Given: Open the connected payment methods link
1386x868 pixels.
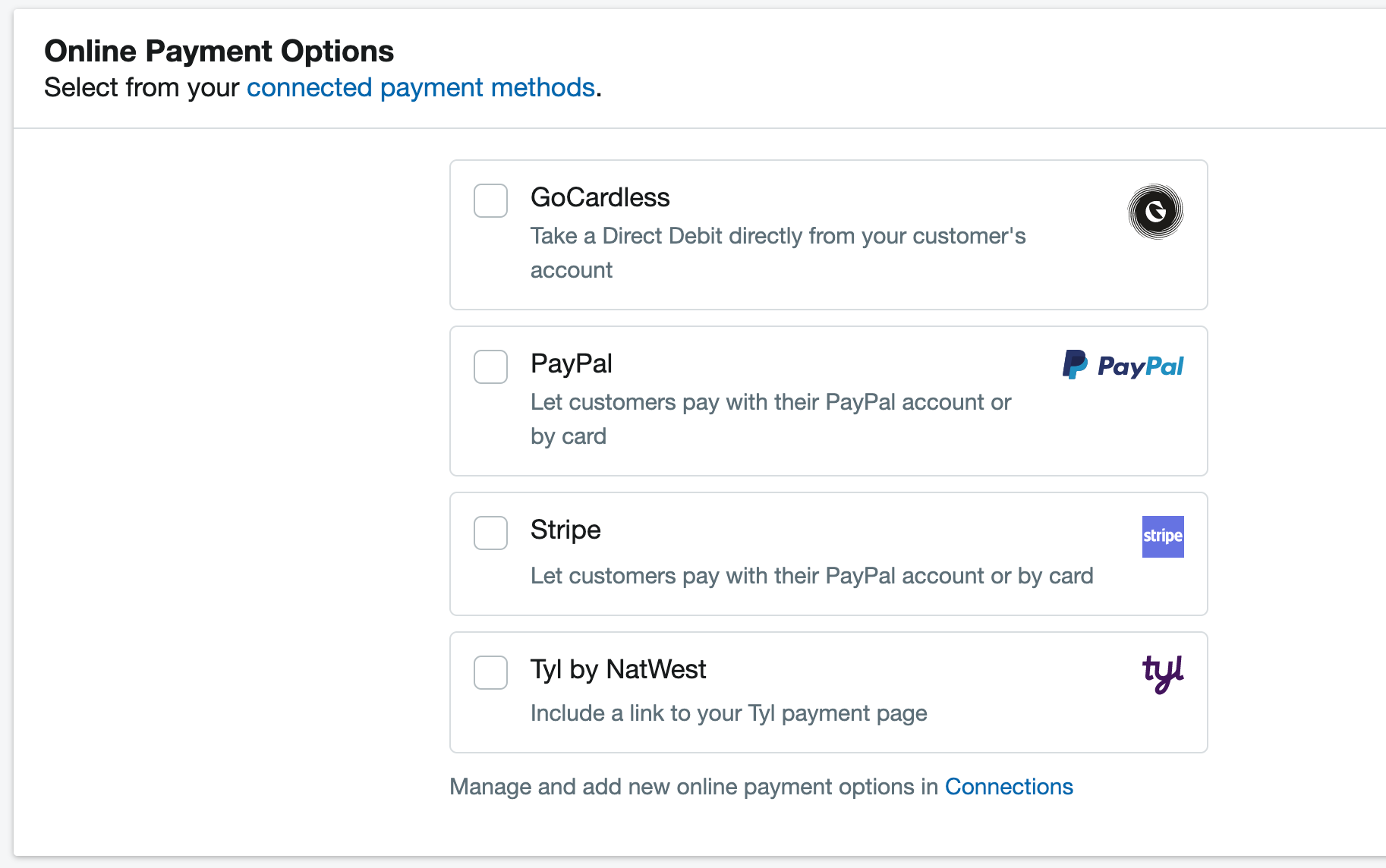Looking at the screenshot, I should pyautogui.click(x=421, y=88).
